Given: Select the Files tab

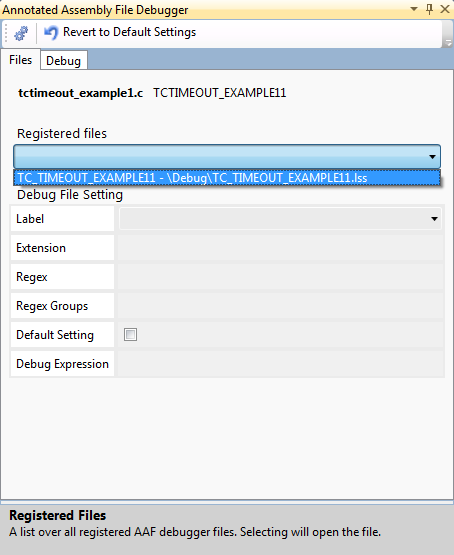Looking at the screenshot, I should coord(21,60).
